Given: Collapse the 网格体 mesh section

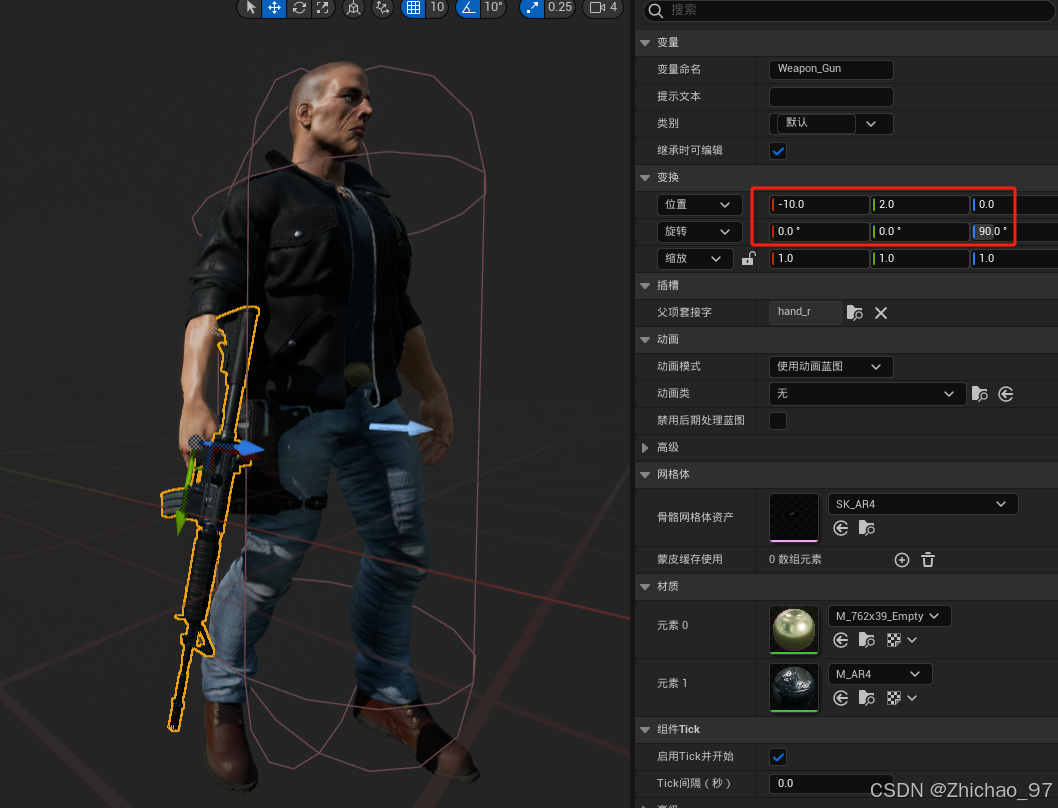Looking at the screenshot, I should coord(645,475).
